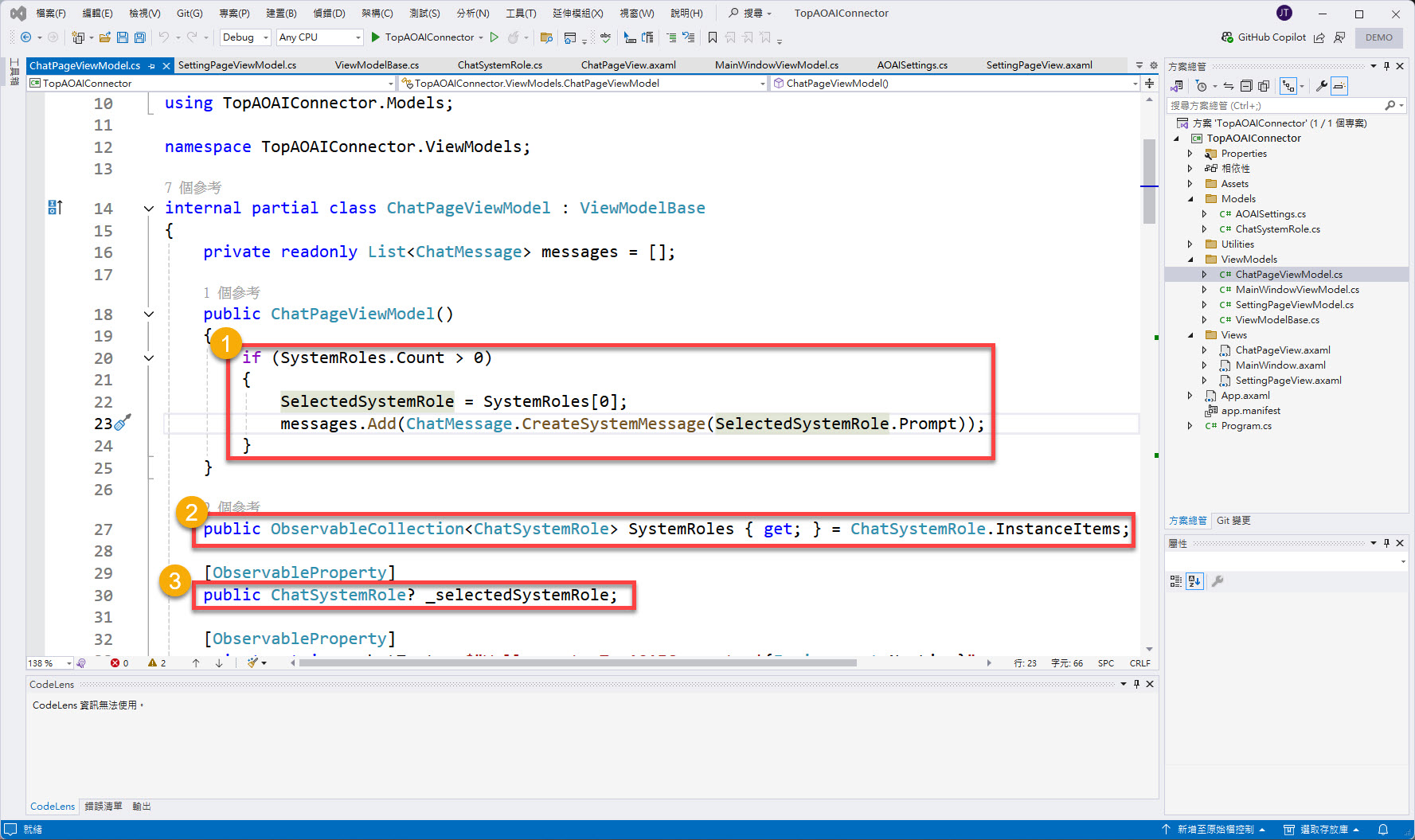The width and height of the screenshot is (1415, 840).
Task: Toggle Preview Selected Items in Solution Explorer
Action: point(1339,86)
